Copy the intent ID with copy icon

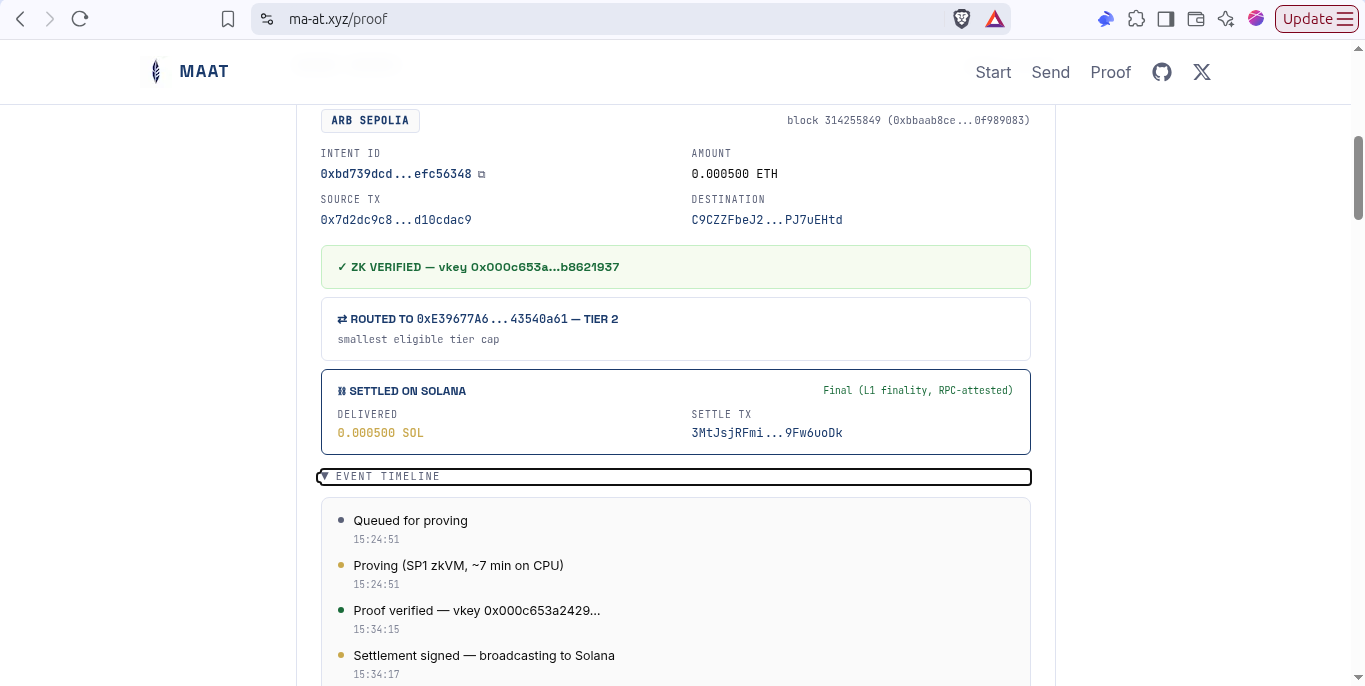pos(481,174)
